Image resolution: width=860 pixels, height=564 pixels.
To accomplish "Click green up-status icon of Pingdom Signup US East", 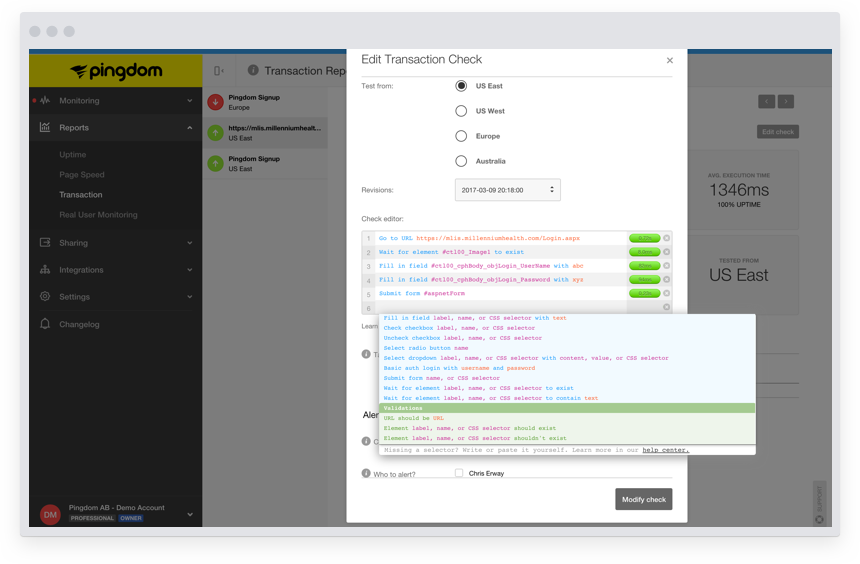I will click(x=216, y=163).
